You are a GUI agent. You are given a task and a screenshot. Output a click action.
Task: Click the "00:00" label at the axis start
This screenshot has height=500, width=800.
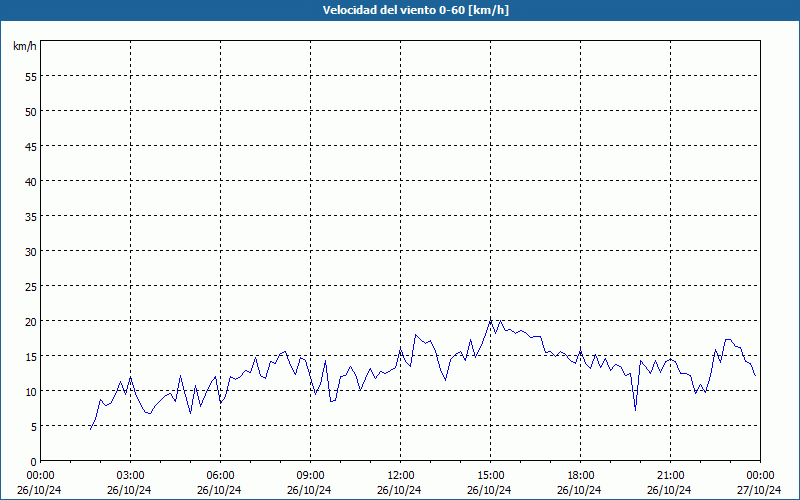(x=40, y=476)
